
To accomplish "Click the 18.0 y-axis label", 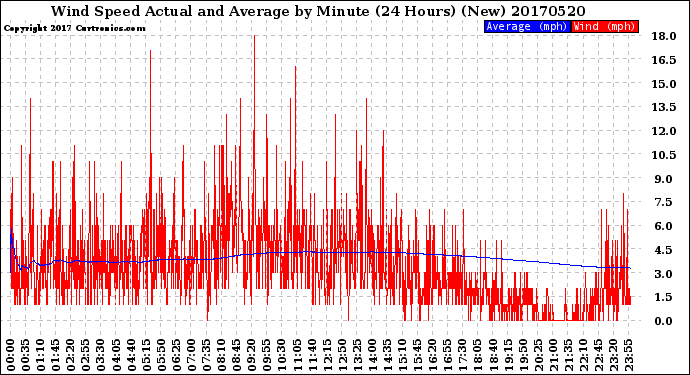I will pos(664,36).
